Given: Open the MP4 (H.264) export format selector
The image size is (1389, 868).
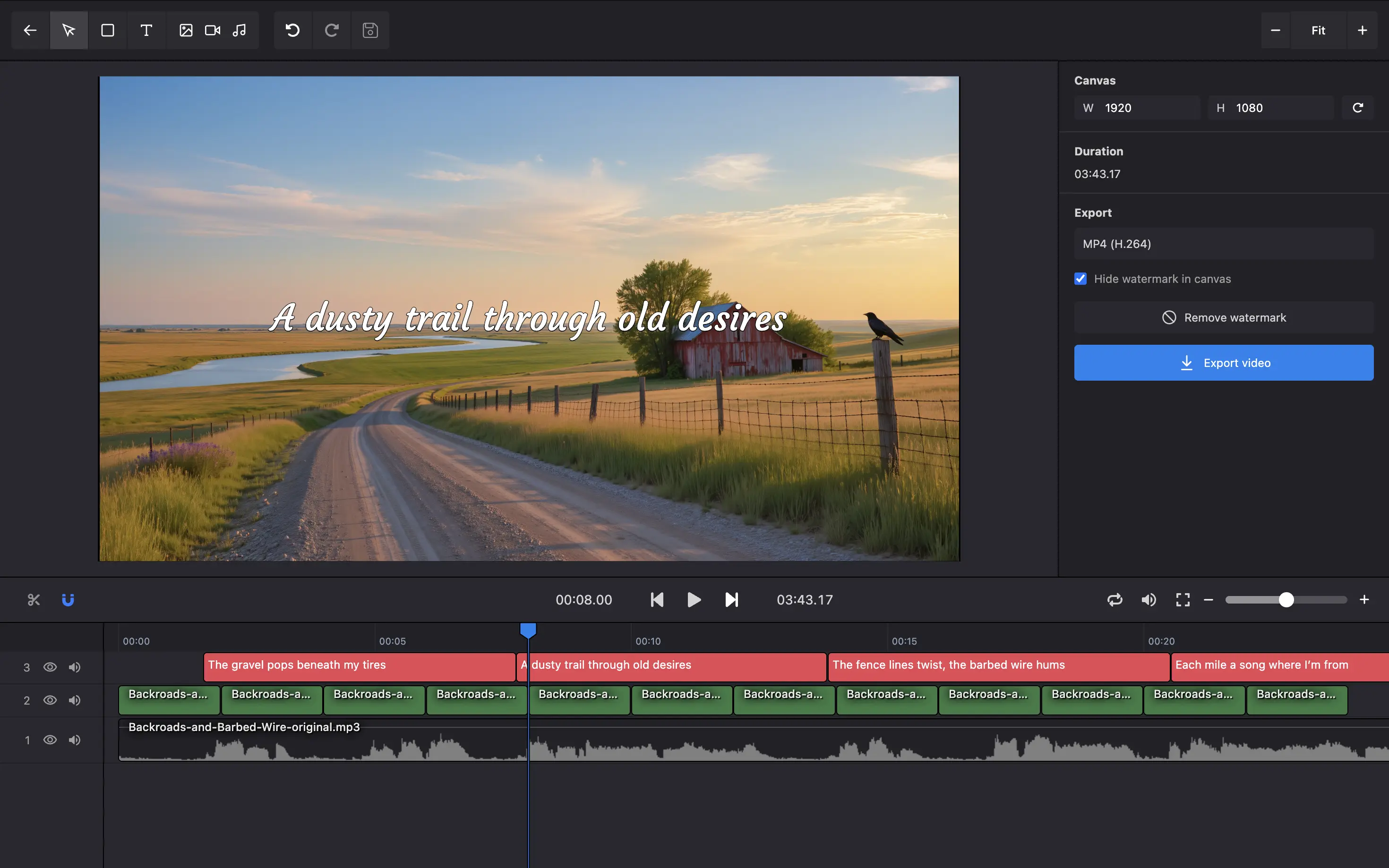Looking at the screenshot, I should [1223, 243].
